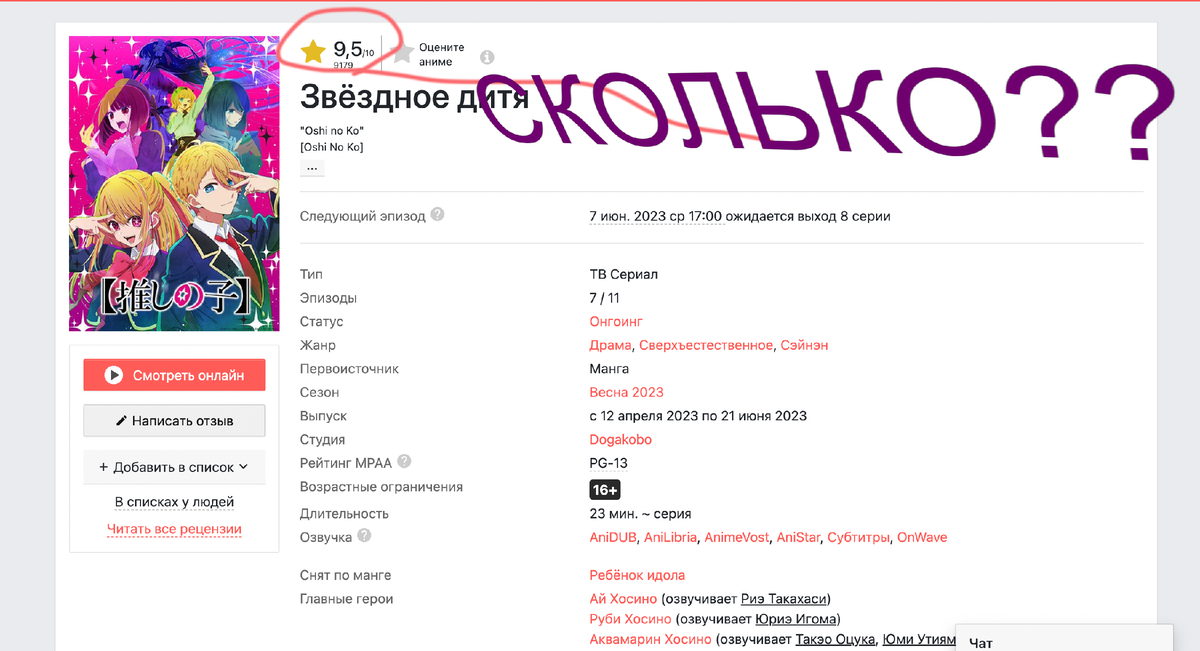Open the Онгоинг status link
This screenshot has width=1200, height=651.
click(x=616, y=322)
